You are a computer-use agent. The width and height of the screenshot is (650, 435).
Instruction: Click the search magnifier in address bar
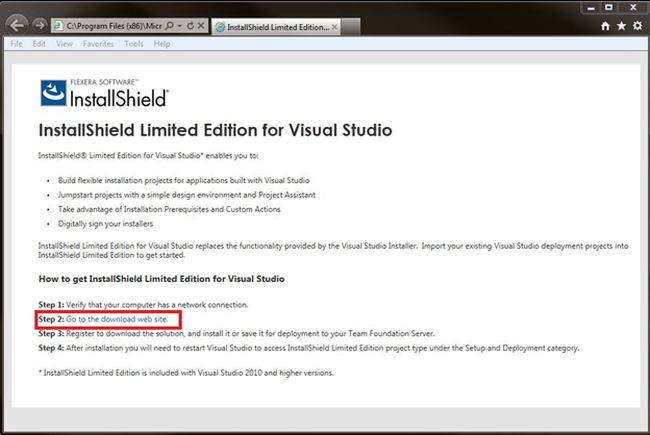click(169, 26)
